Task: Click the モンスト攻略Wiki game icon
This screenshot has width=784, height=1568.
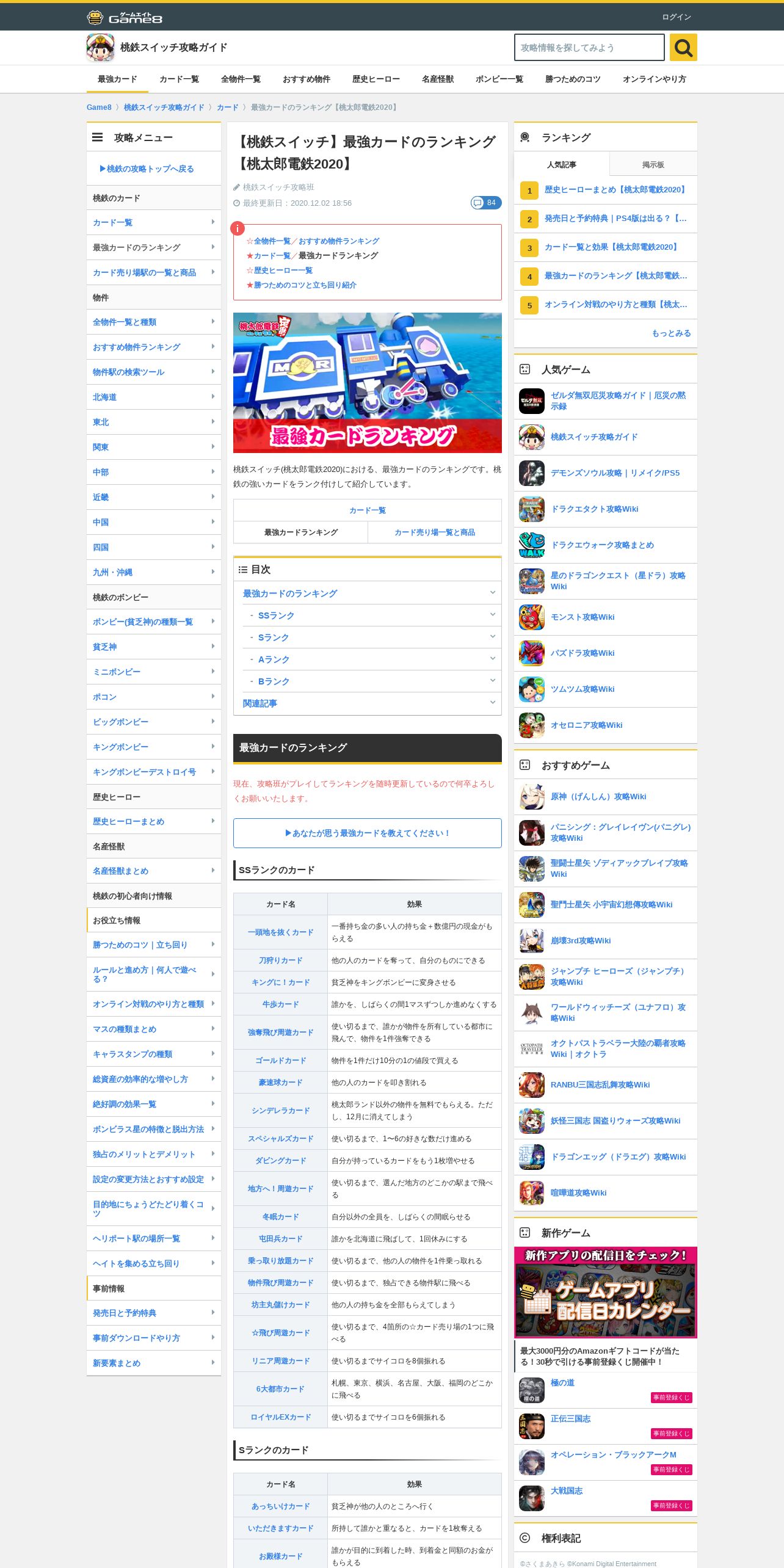Action: tap(532, 617)
